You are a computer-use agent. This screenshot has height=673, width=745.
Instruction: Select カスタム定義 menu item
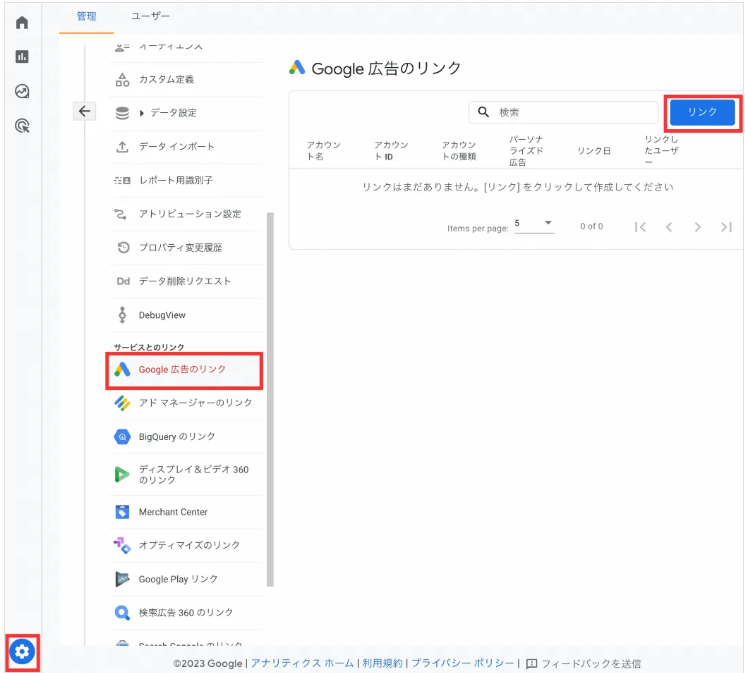(185, 79)
